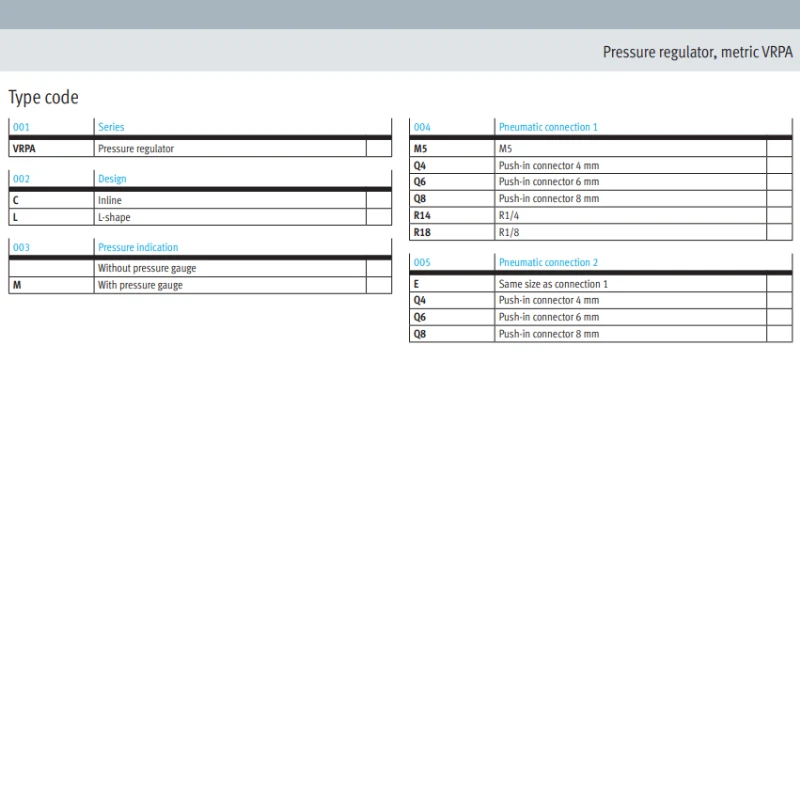Click 'Same size as connection 1' description
Screen dimensions: 800x800
pos(553,284)
